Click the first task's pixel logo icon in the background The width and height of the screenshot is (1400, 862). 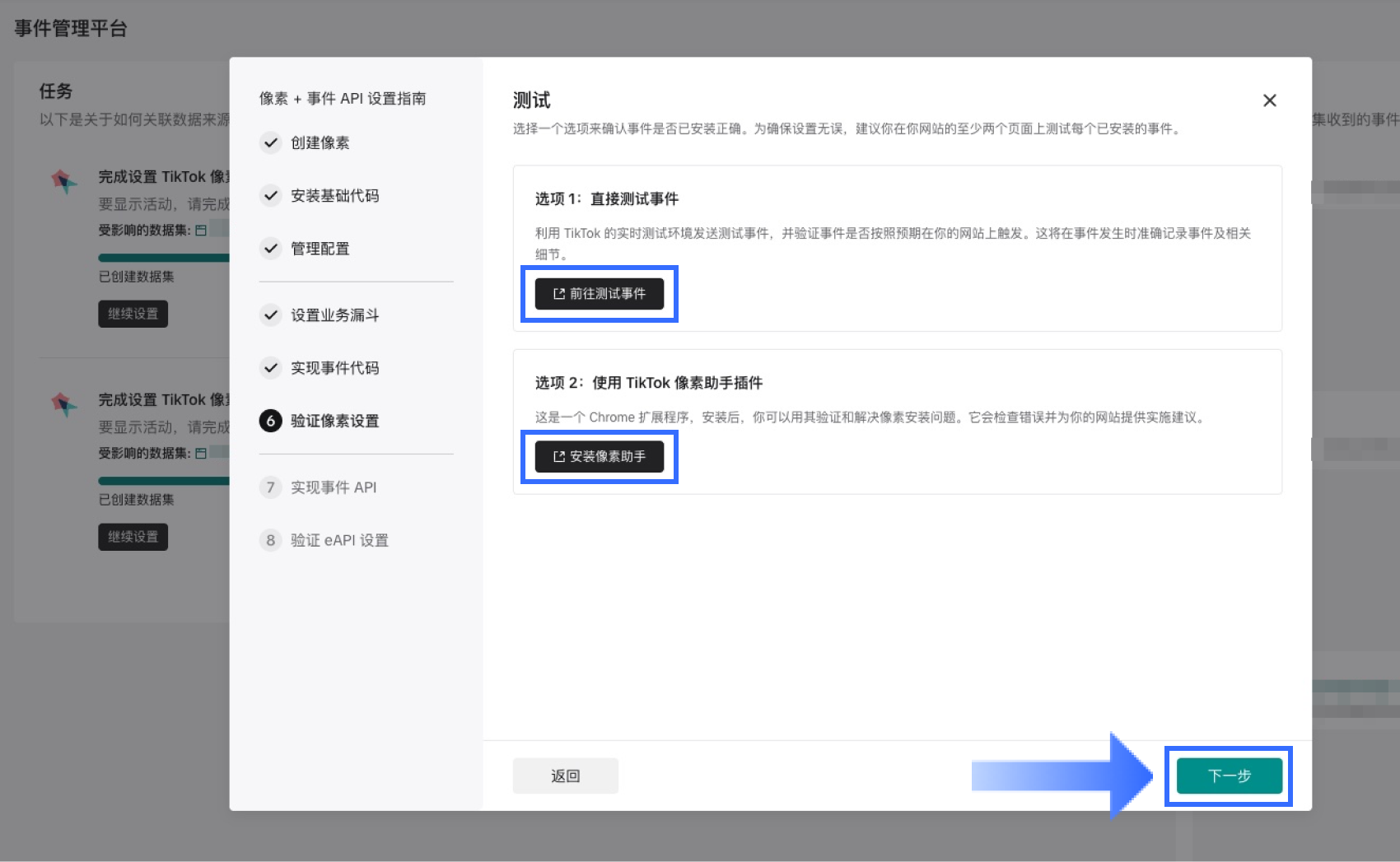[x=64, y=181]
